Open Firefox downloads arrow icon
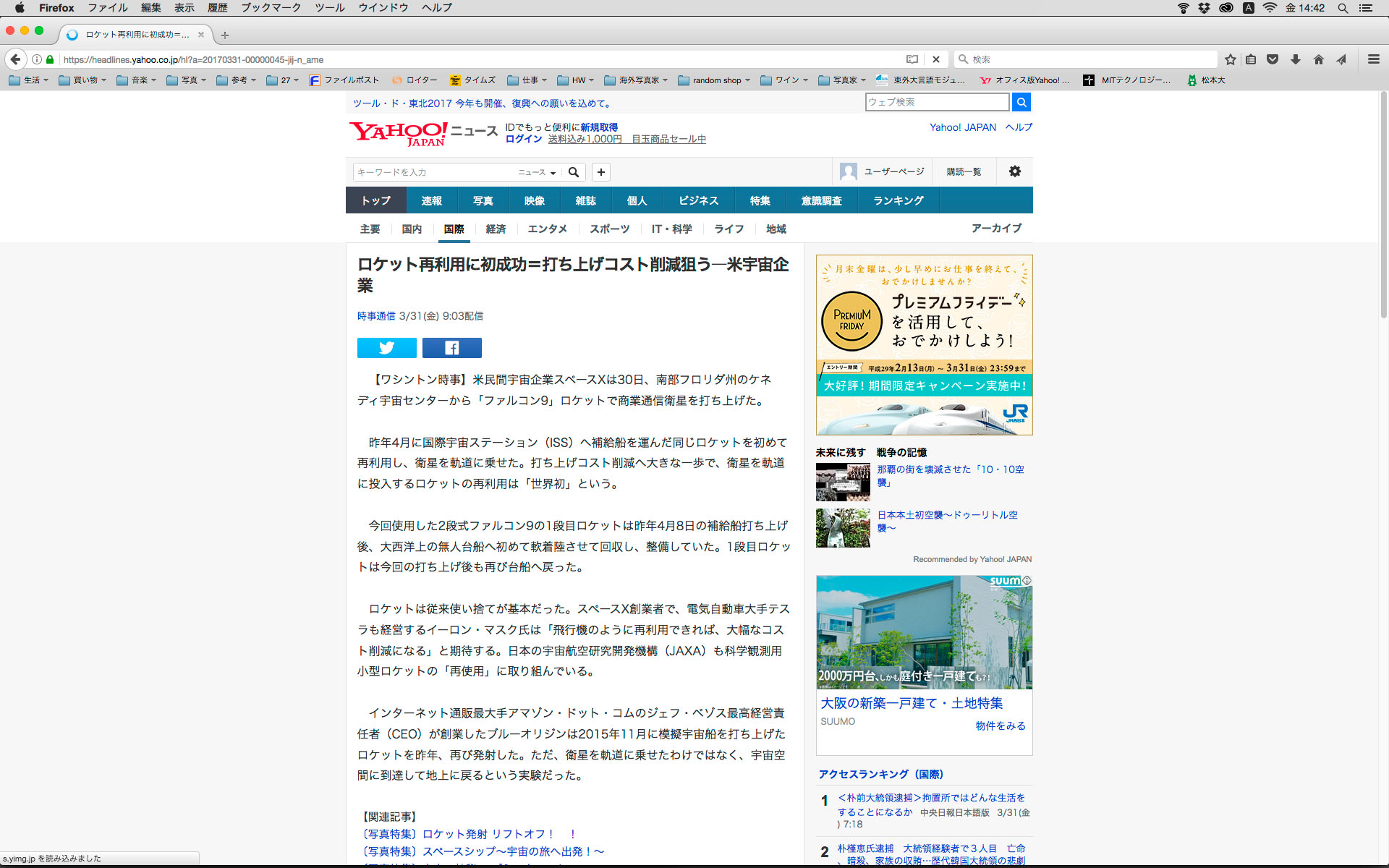The height and width of the screenshot is (868, 1389). tap(1296, 59)
